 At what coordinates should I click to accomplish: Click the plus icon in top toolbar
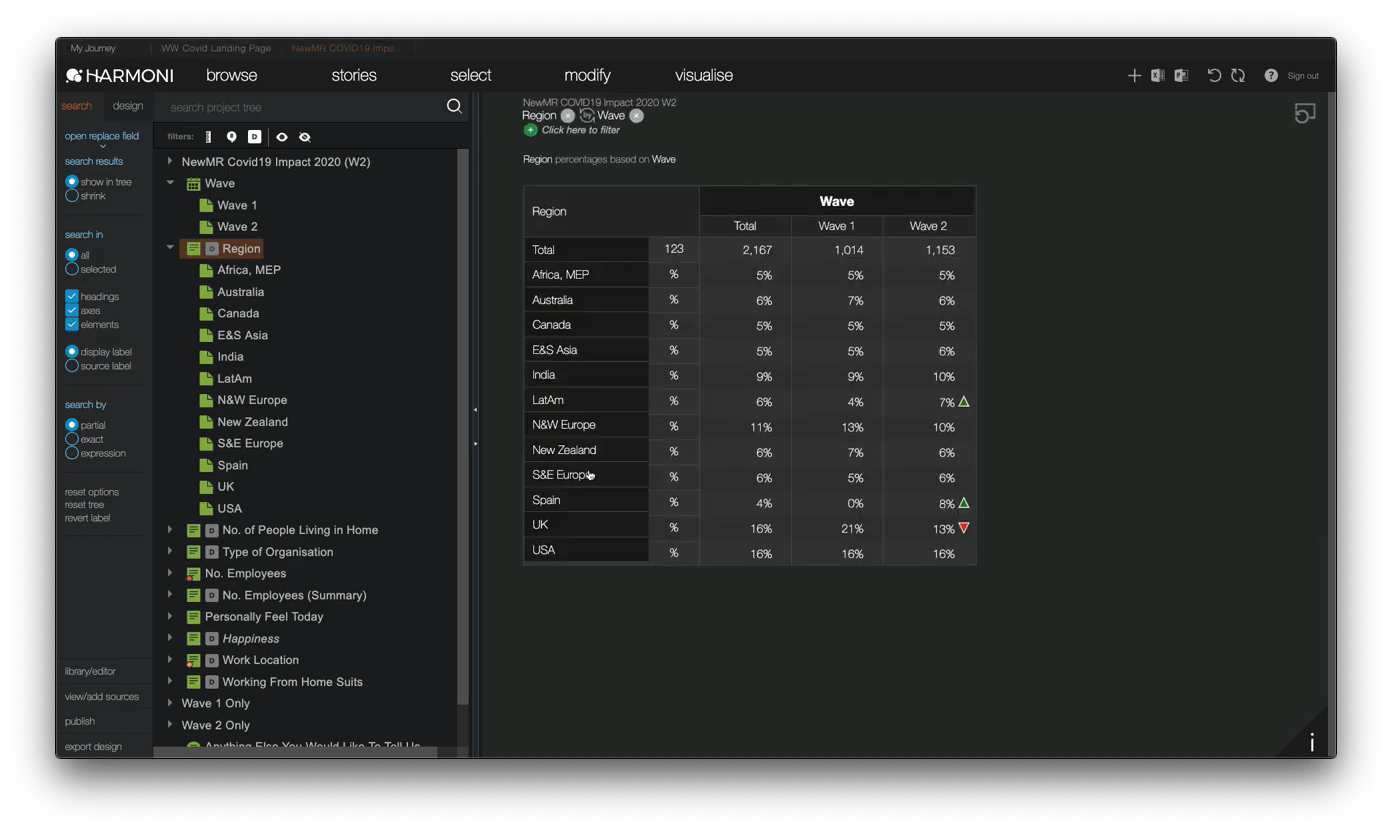(1135, 75)
